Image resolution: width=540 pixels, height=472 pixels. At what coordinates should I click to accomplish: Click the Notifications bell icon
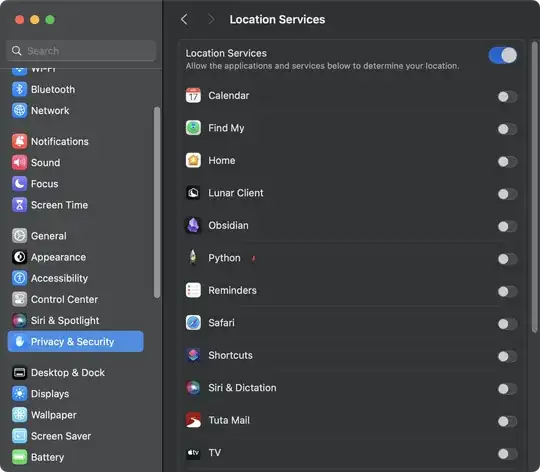pyautogui.click(x=19, y=141)
